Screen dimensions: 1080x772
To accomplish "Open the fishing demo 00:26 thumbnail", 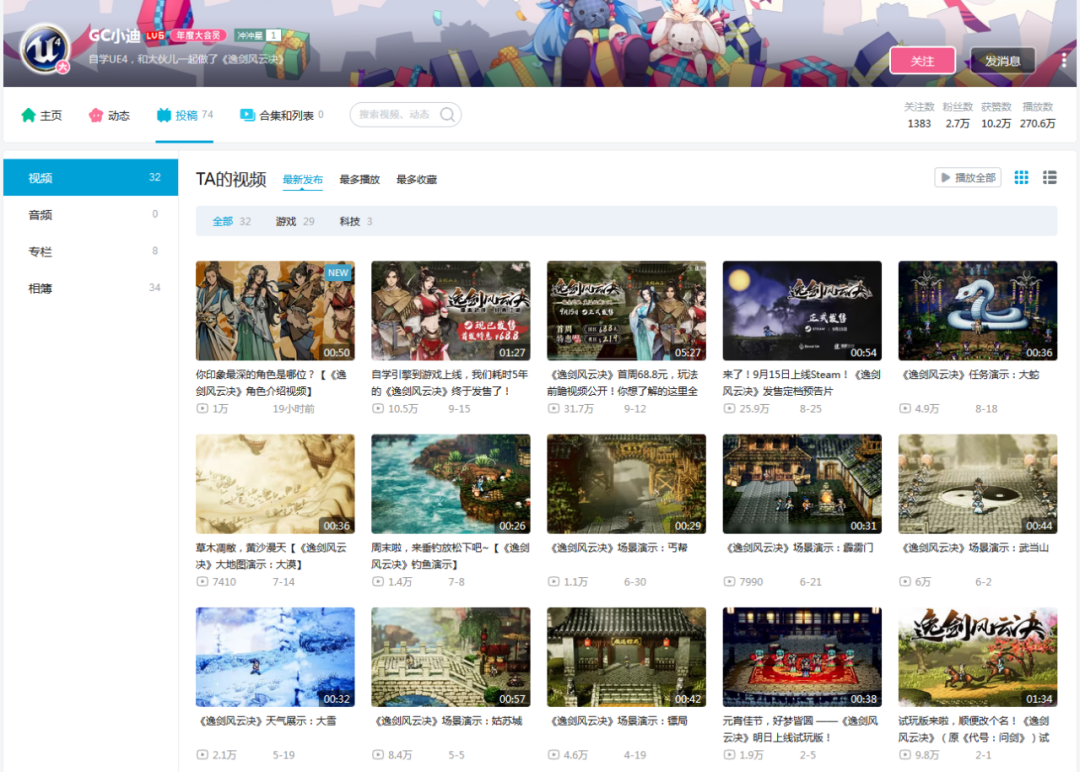I will 450,483.
